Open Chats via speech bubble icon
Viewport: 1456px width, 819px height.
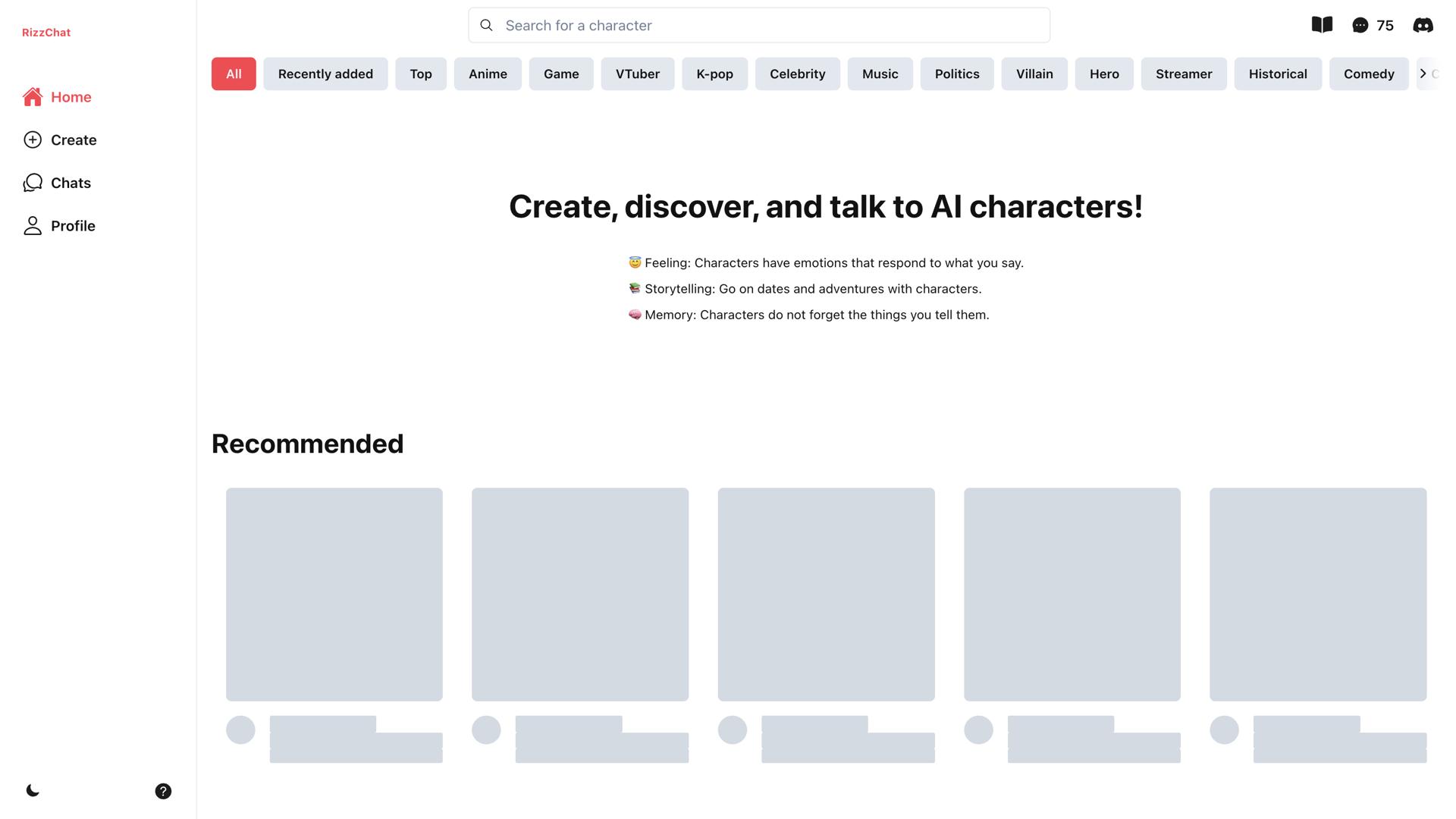pos(33,183)
